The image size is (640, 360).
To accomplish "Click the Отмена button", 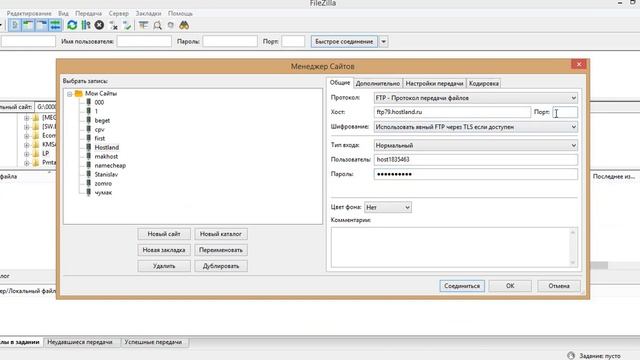I will 559,286.
